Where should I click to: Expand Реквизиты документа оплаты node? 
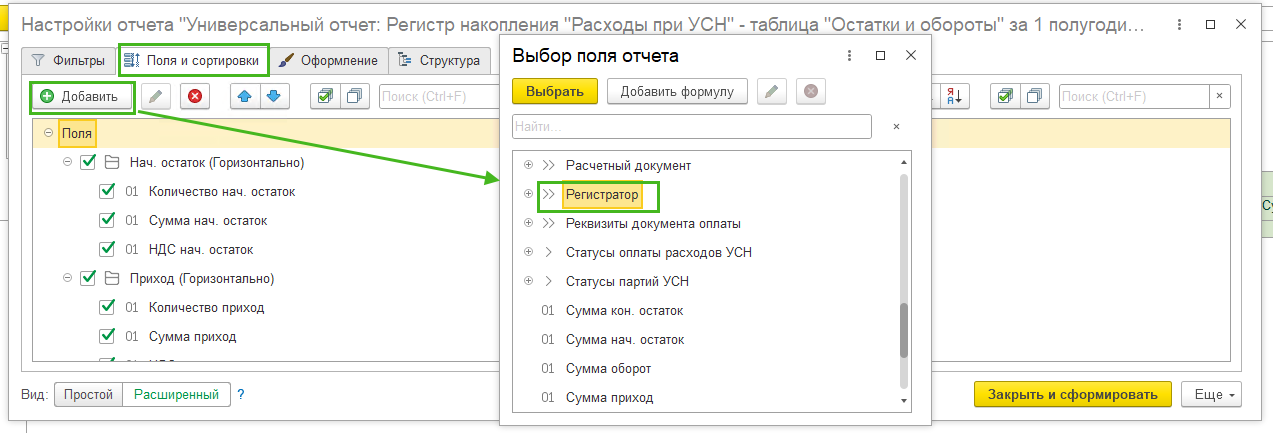(x=528, y=223)
